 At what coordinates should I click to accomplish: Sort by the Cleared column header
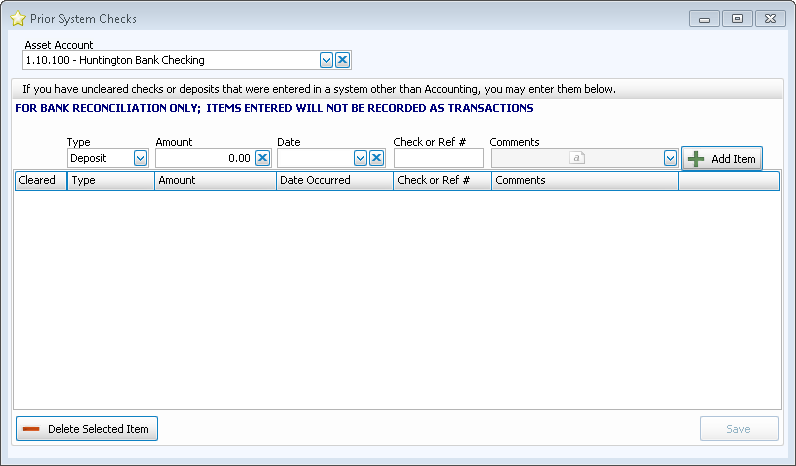(40, 181)
